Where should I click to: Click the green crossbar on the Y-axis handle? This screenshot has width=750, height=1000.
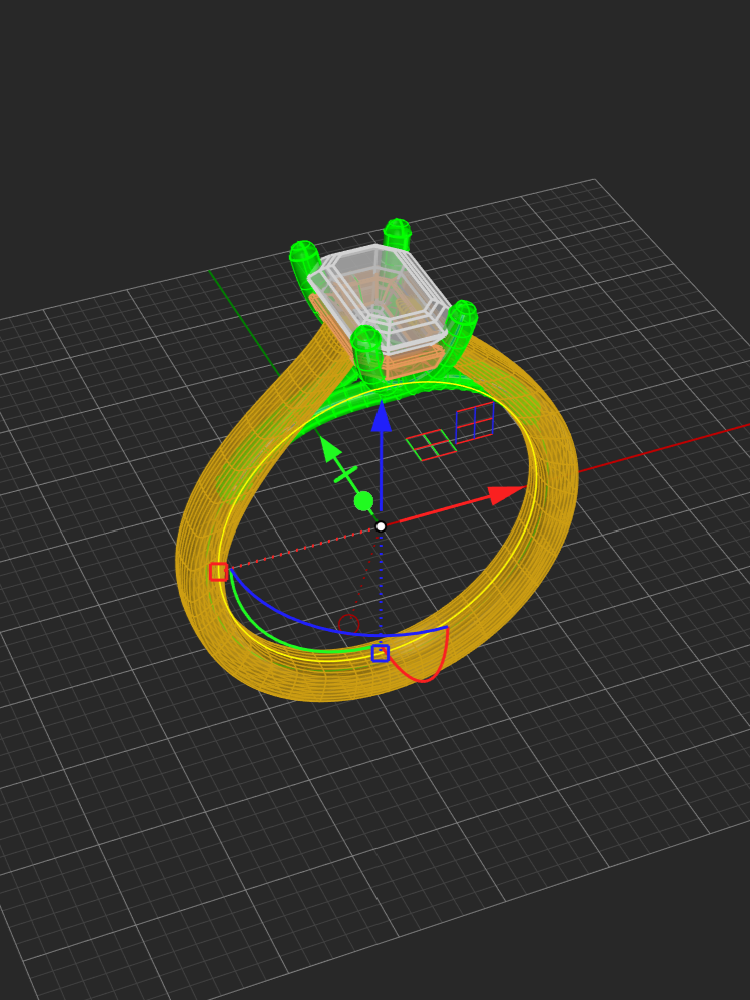coord(345,474)
